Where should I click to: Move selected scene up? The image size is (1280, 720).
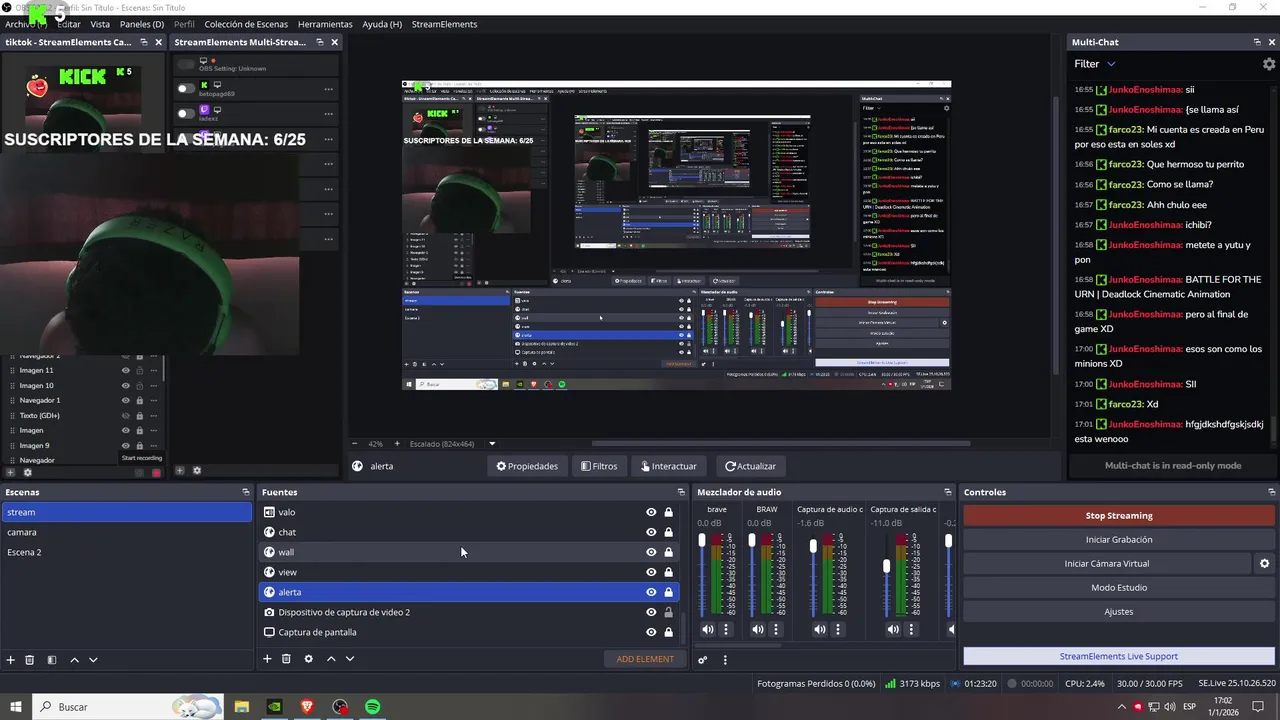[74, 660]
